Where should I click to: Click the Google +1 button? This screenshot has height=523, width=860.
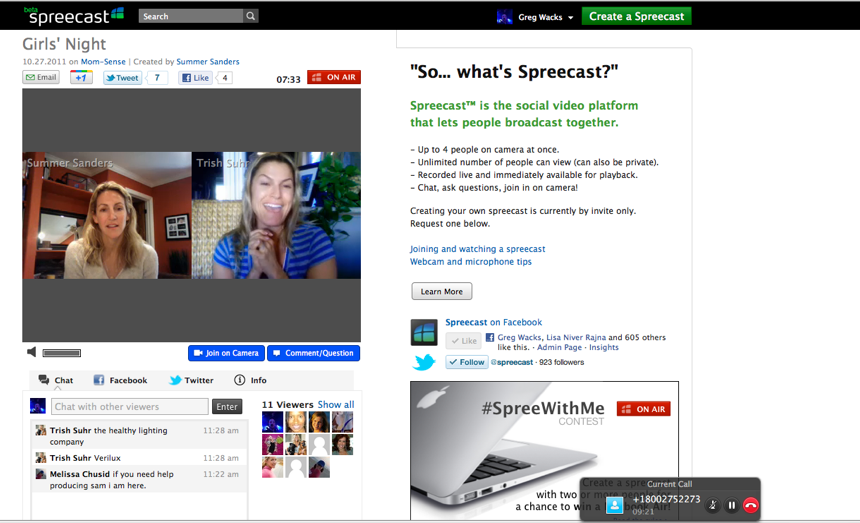(81, 77)
